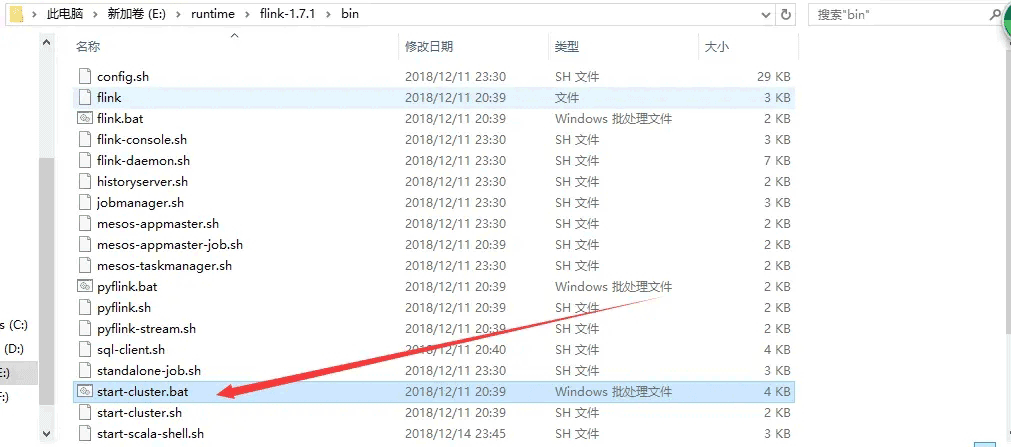Select the file name sql-client.sh
Viewport: 1011px width, 447px height.
pos(131,349)
